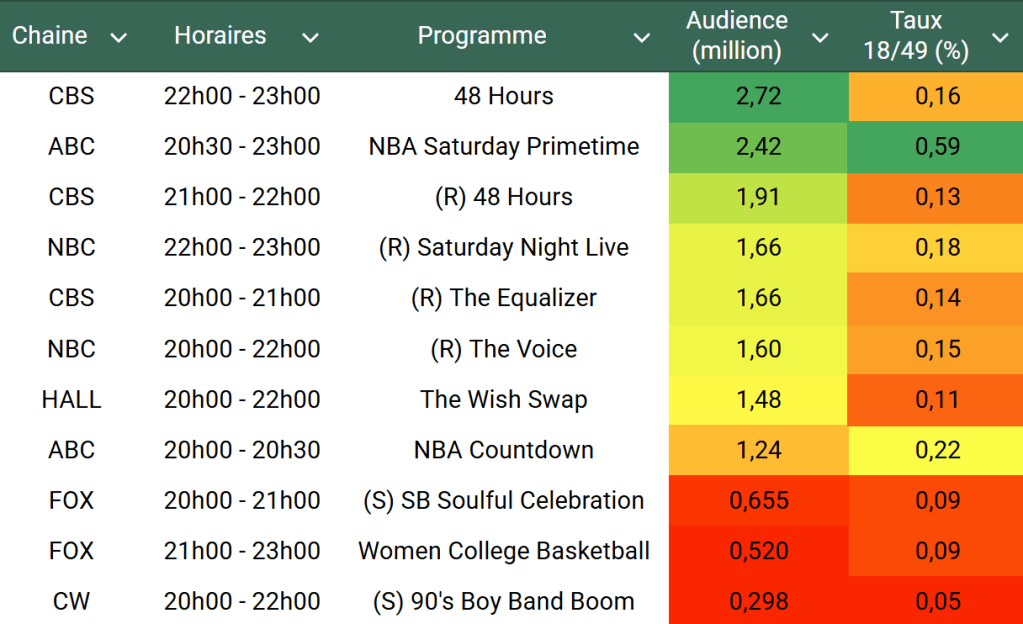Open the Chaine column filter dropdown
Image resolution: width=1023 pixels, height=624 pixels.
tap(118, 38)
